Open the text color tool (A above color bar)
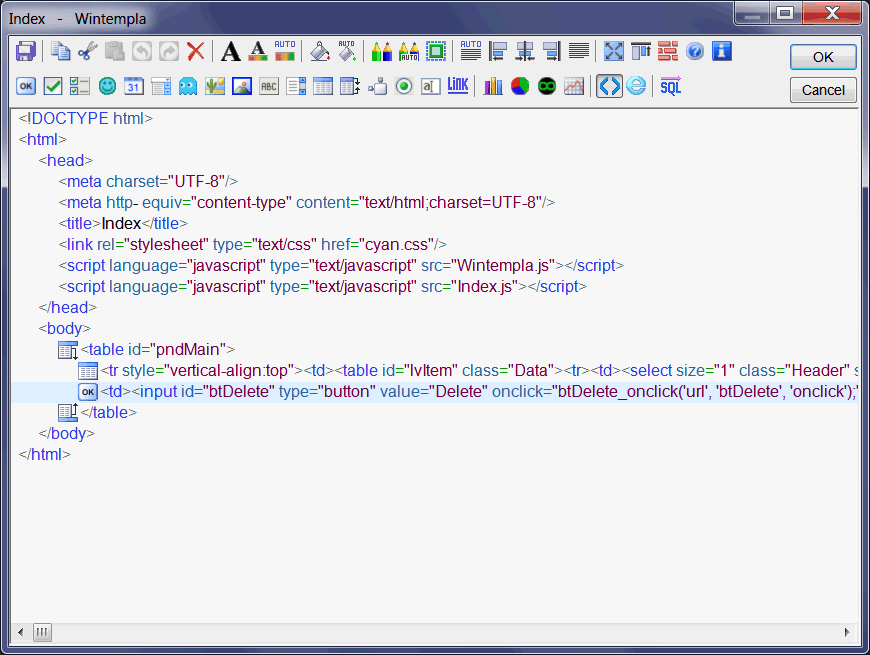The height and width of the screenshot is (655, 870). (257, 52)
